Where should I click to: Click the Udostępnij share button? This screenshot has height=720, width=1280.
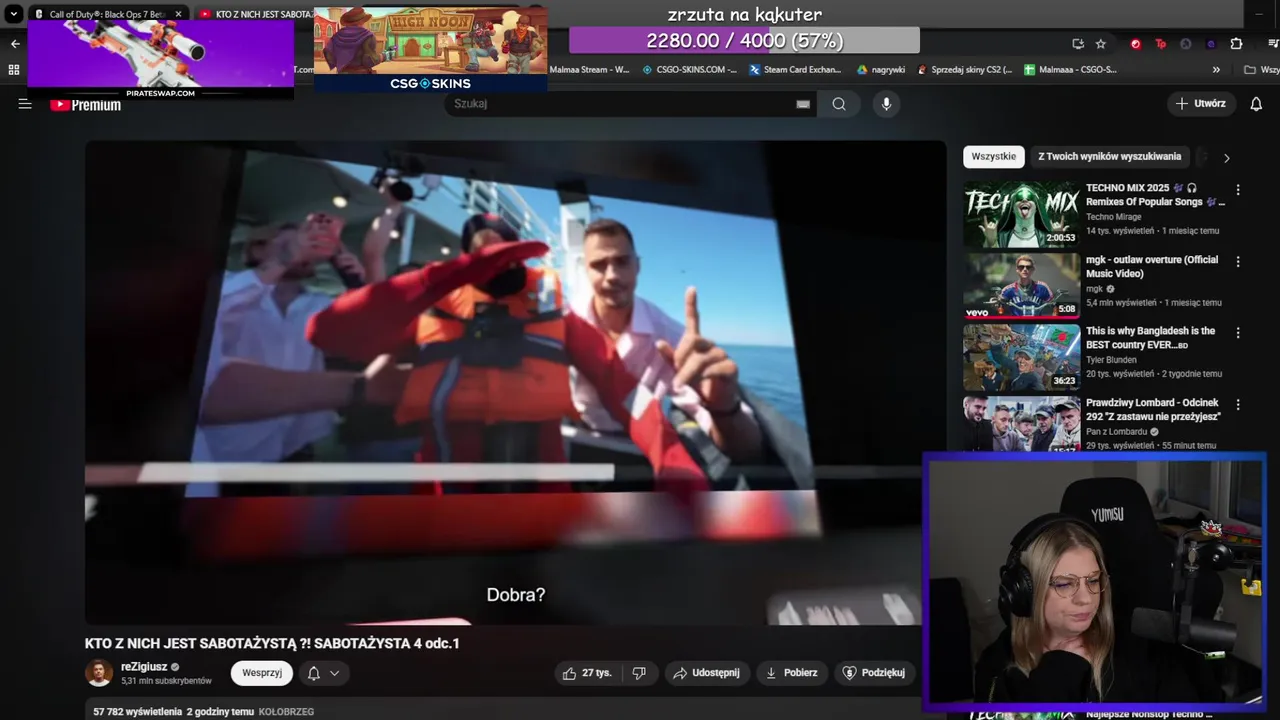click(x=707, y=673)
